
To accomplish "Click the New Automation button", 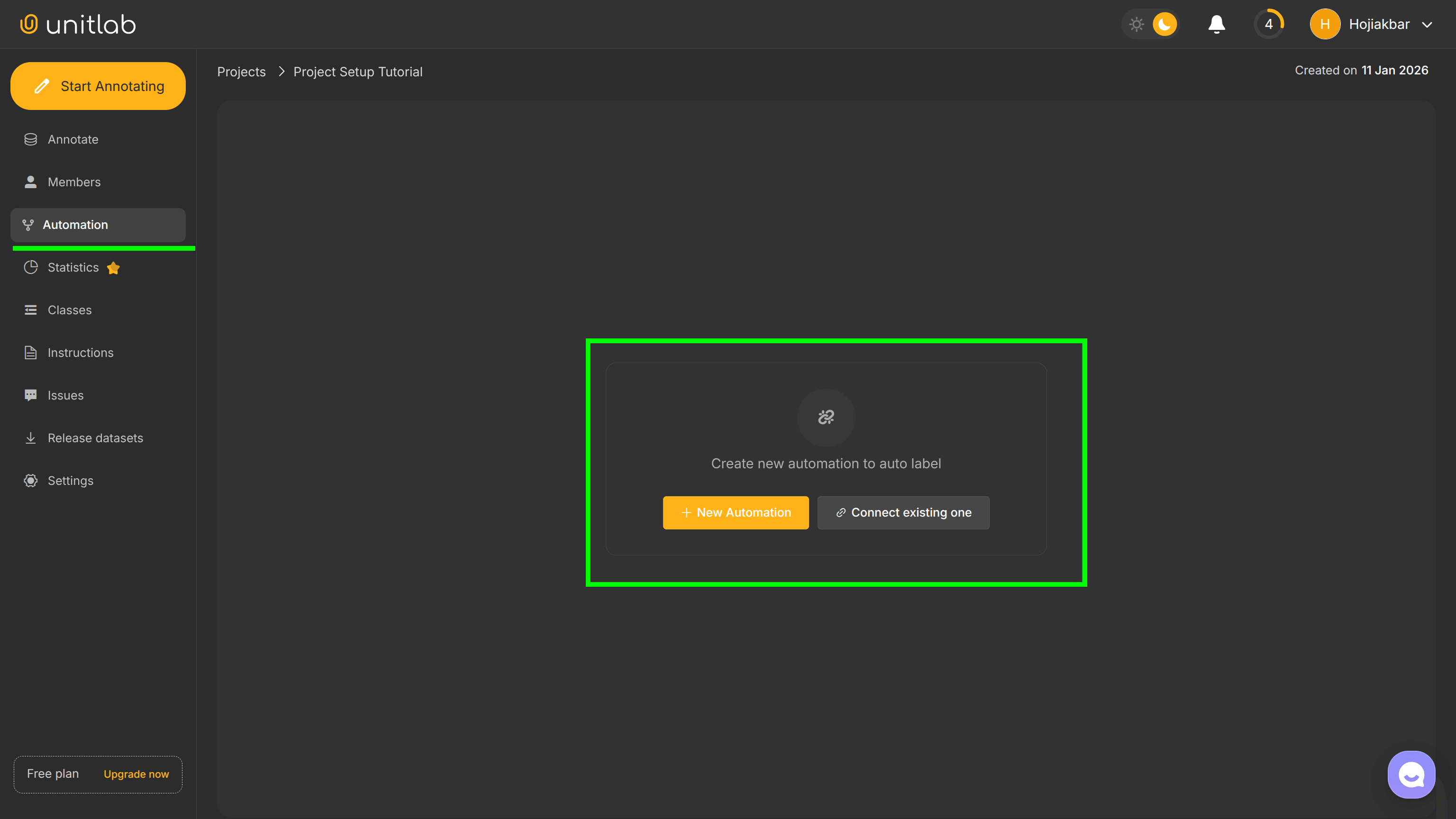I will (736, 512).
